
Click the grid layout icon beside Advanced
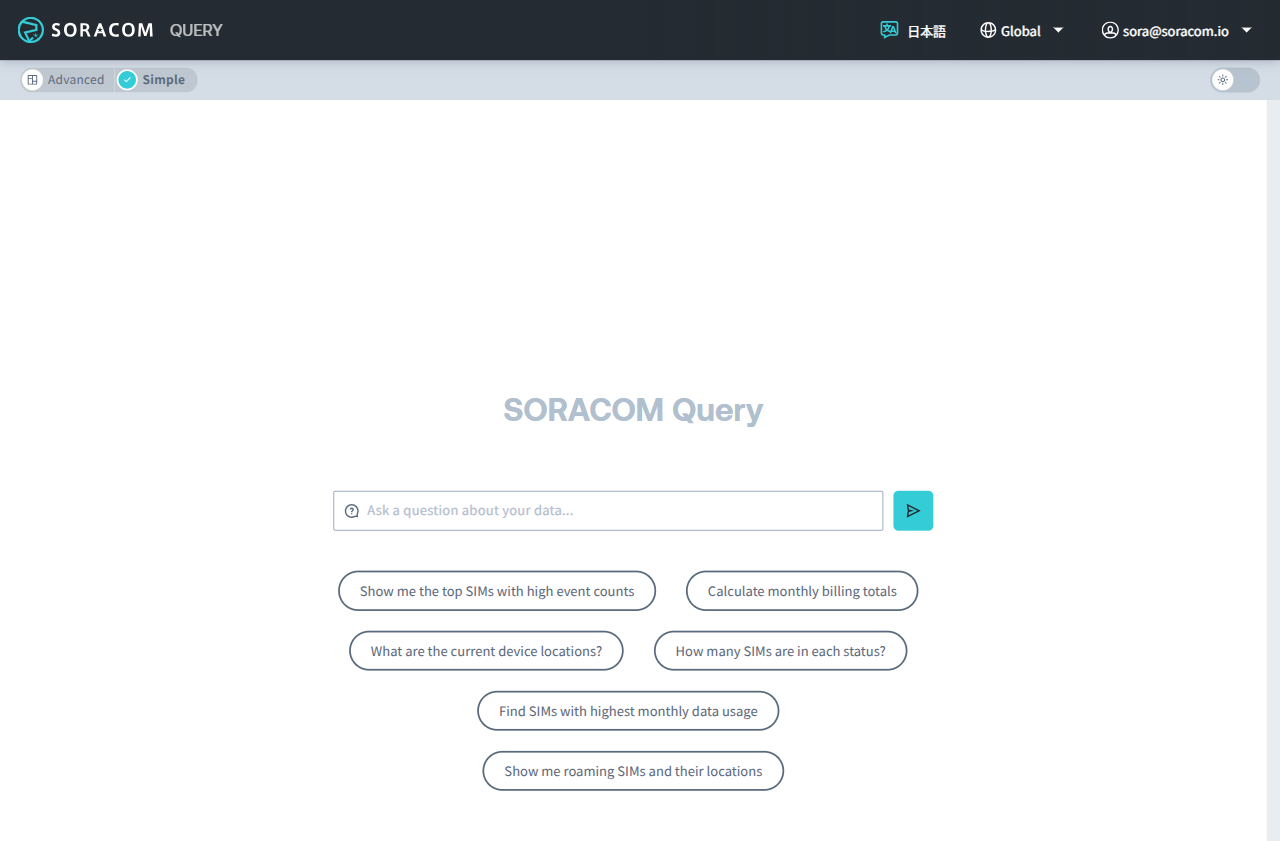pos(31,79)
